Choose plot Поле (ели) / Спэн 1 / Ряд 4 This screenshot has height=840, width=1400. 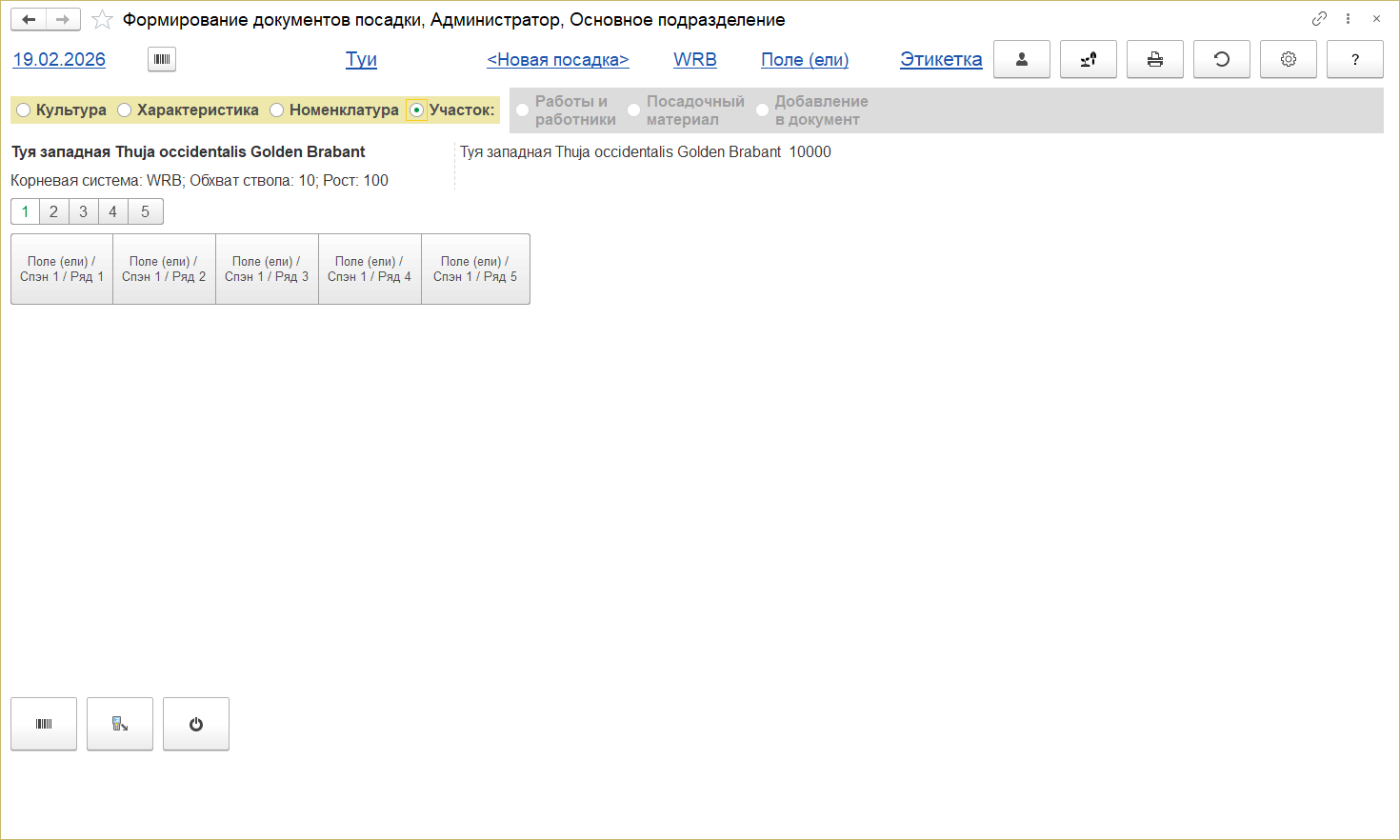click(370, 270)
